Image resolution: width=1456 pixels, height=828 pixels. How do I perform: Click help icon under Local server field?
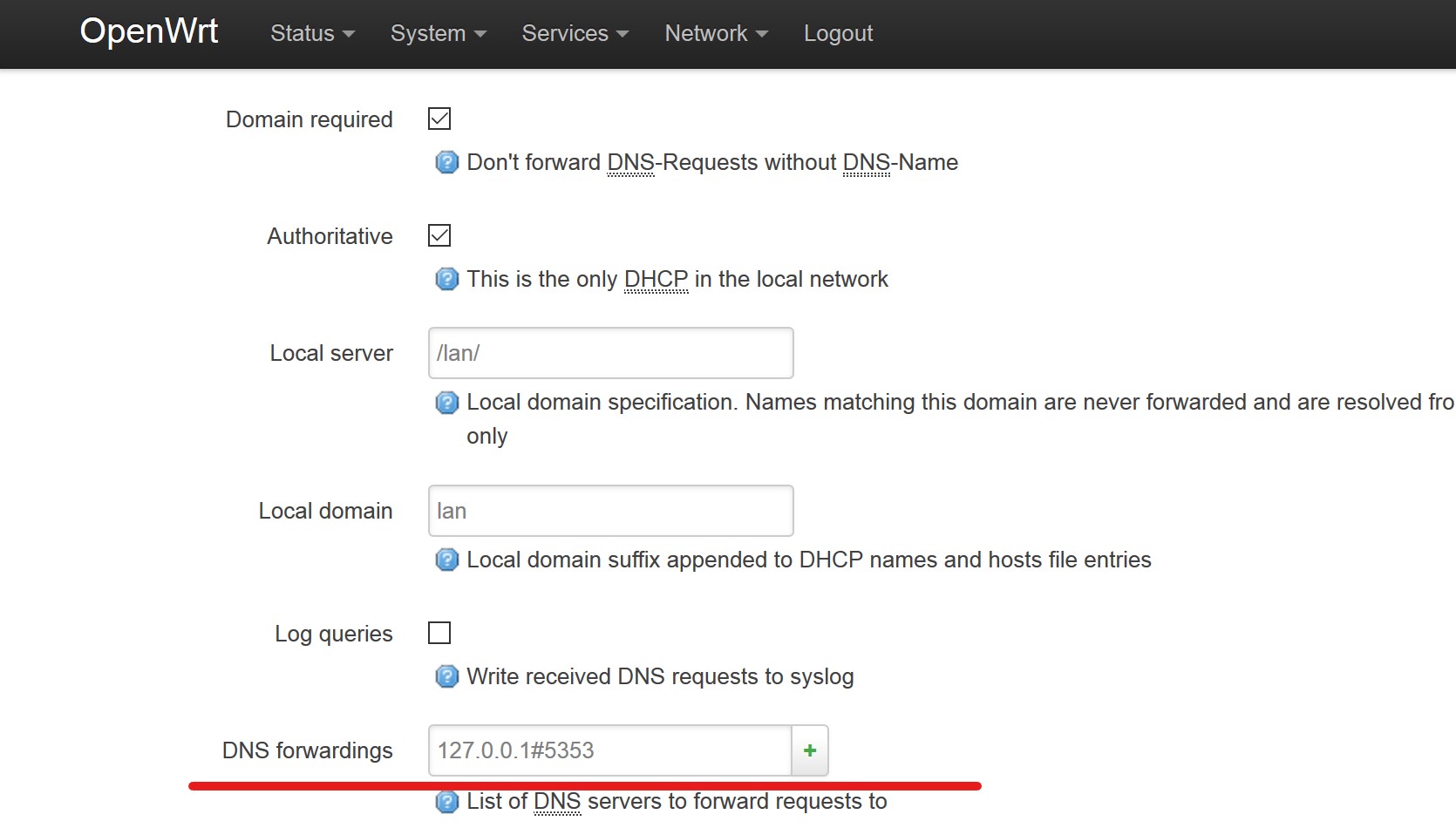(446, 403)
